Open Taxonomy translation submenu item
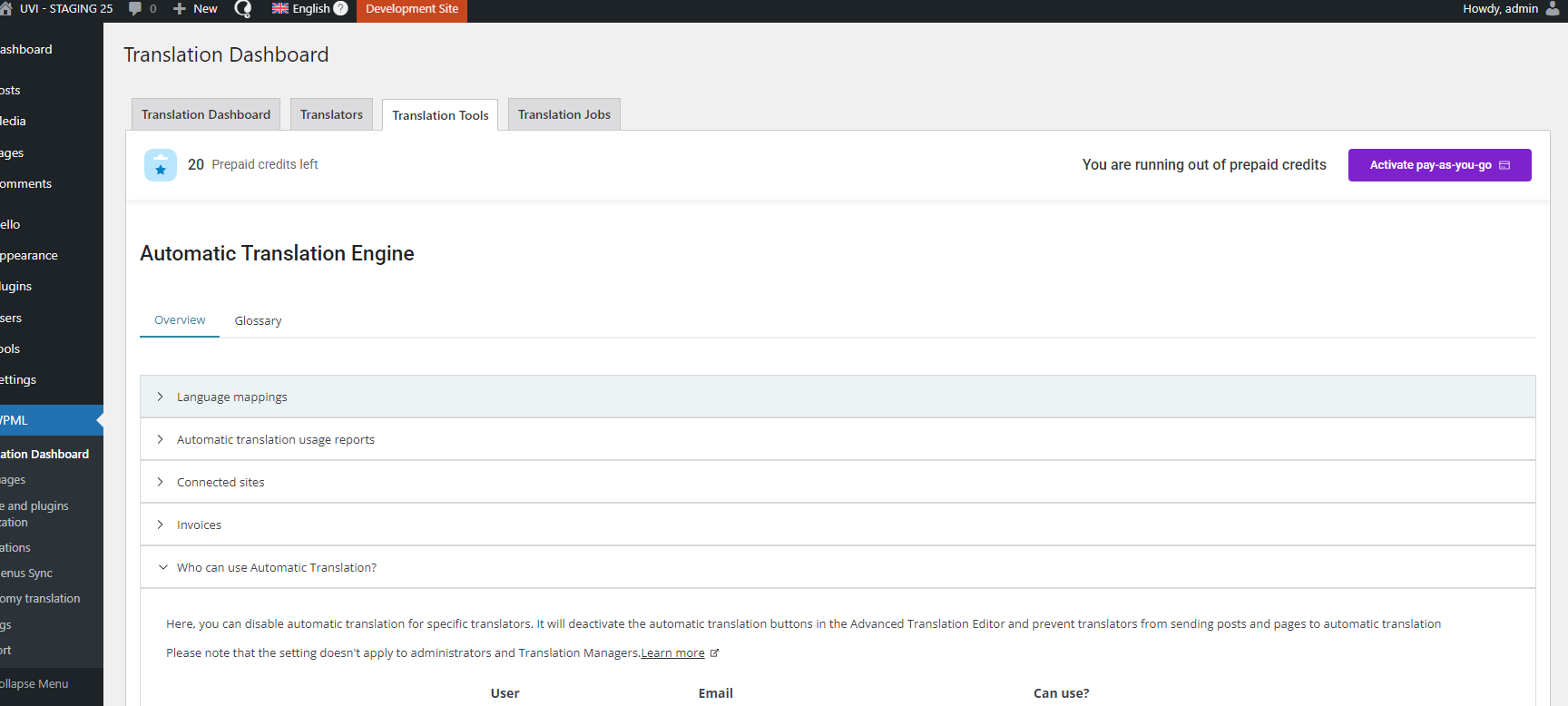Image resolution: width=1568 pixels, height=706 pixels. point(52,599)
